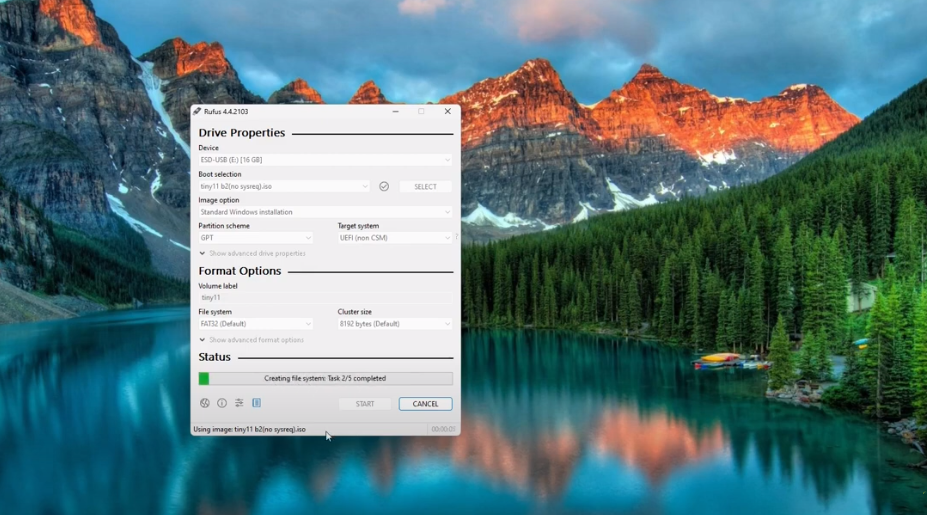Click the SELECT button
Viewport: 927px width, 515px height.
click(x=425, y=187)
